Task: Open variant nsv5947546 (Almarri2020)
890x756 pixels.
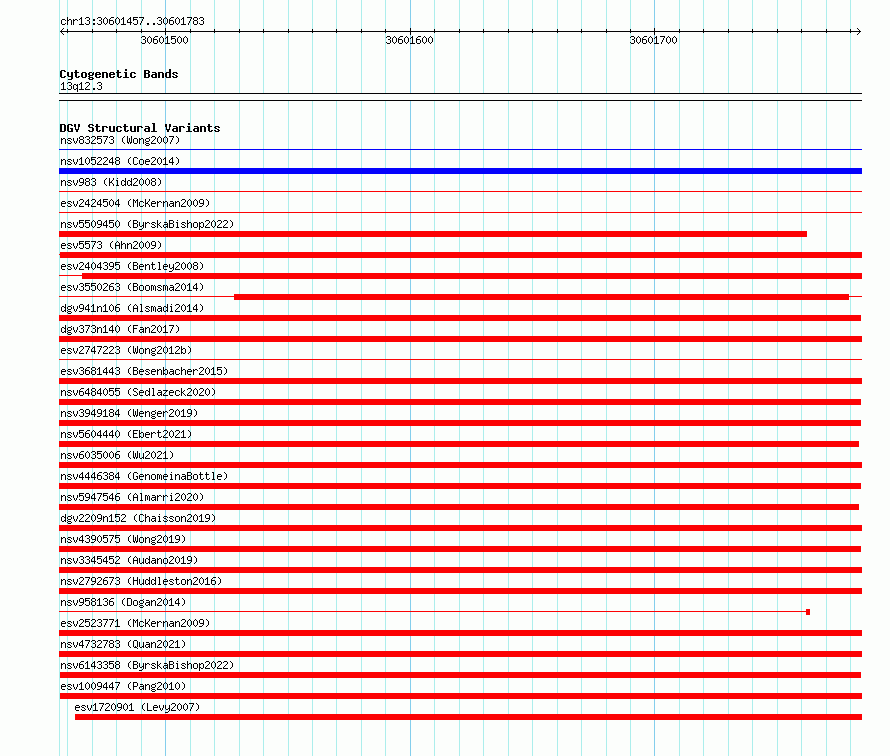Action: [132, 497]
